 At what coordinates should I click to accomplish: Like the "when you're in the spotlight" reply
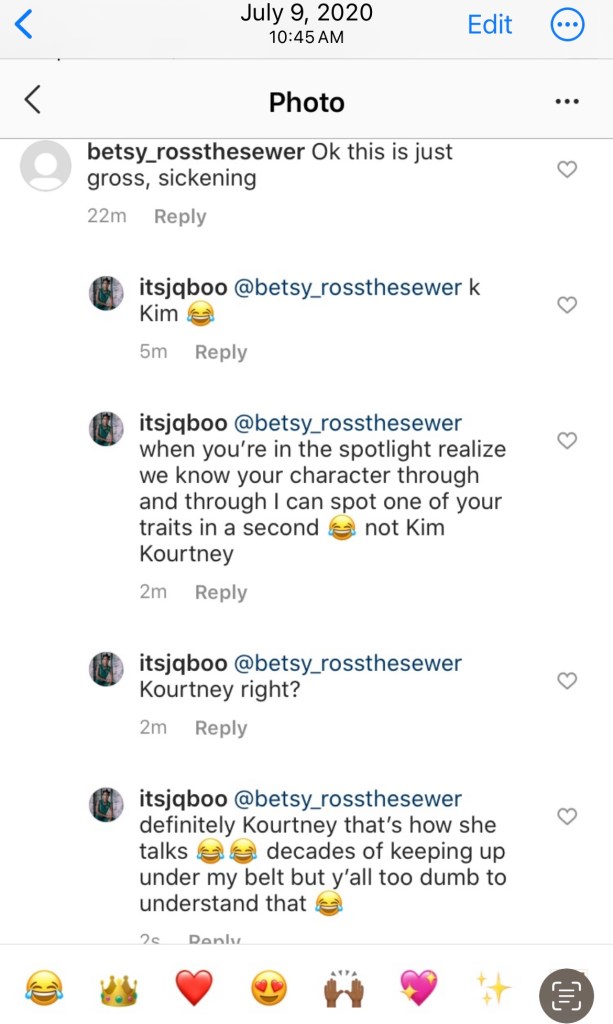[x=567, y=440]
